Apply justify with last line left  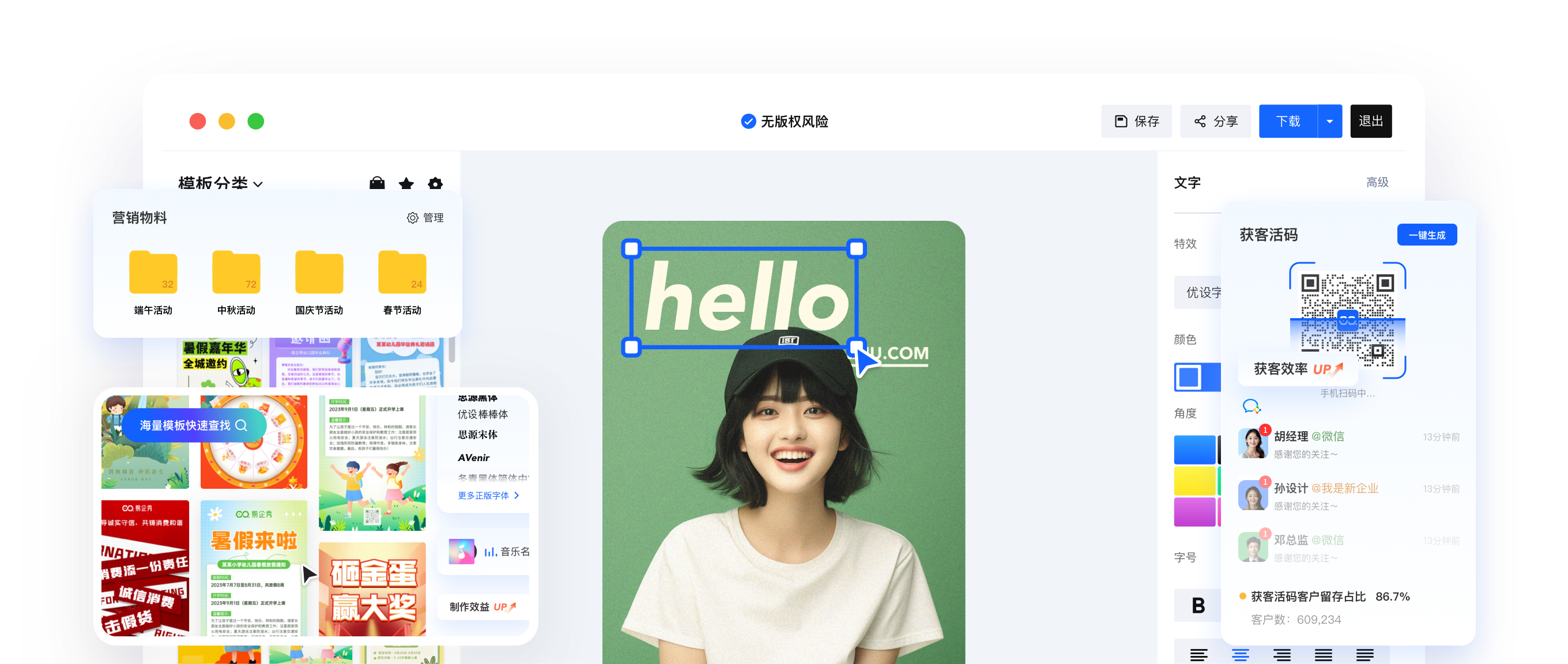[1364, 654]
